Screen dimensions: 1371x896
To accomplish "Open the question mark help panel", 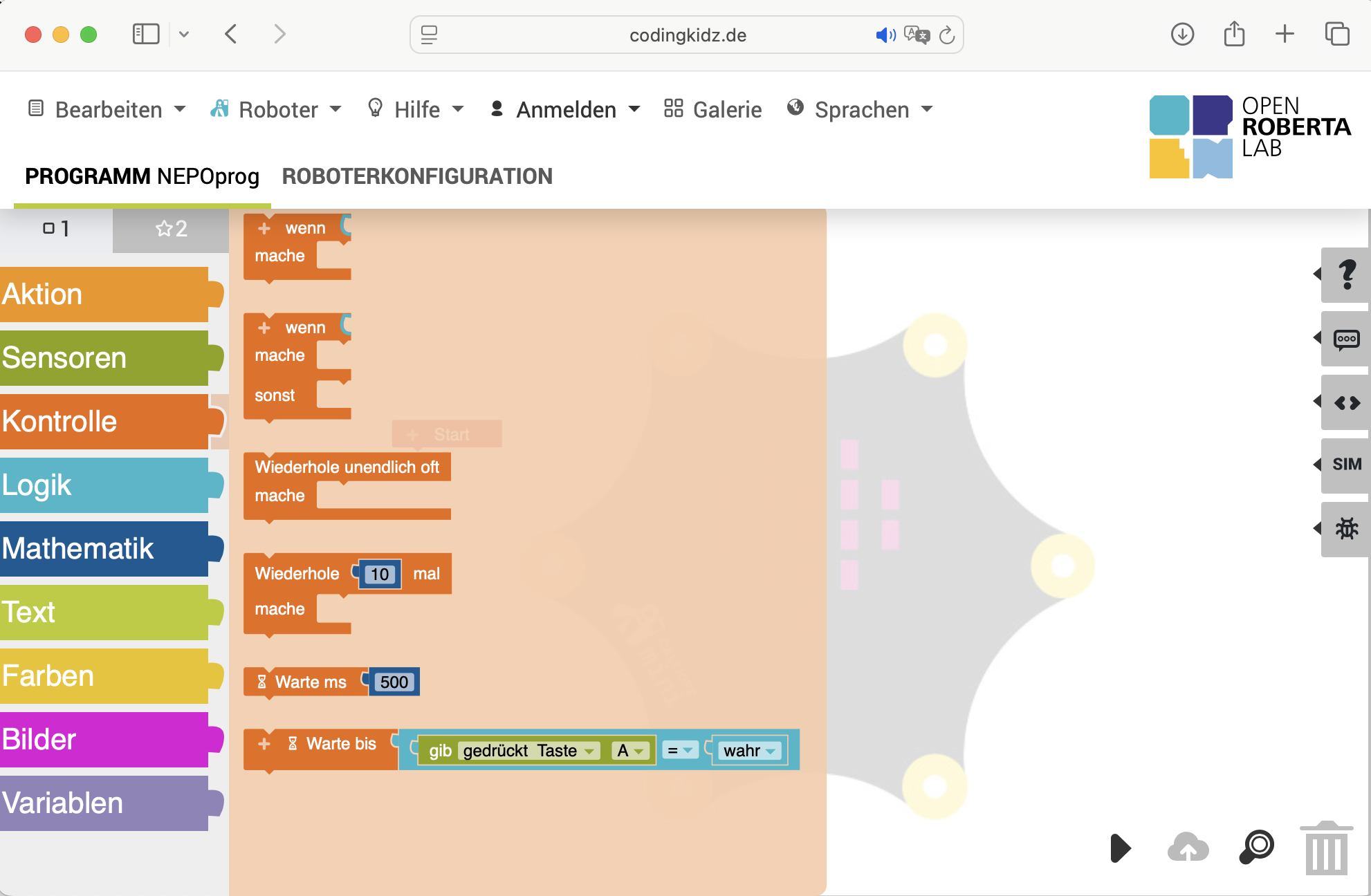I will point(1346,274).
